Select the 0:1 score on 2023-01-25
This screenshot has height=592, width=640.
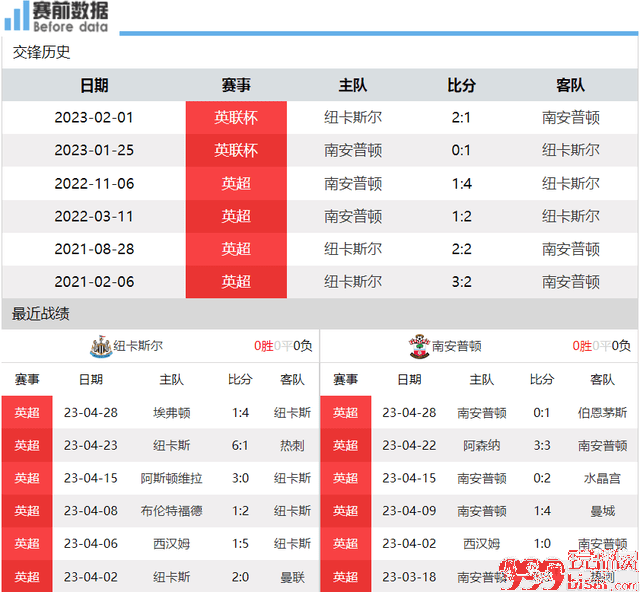(461, 150)
